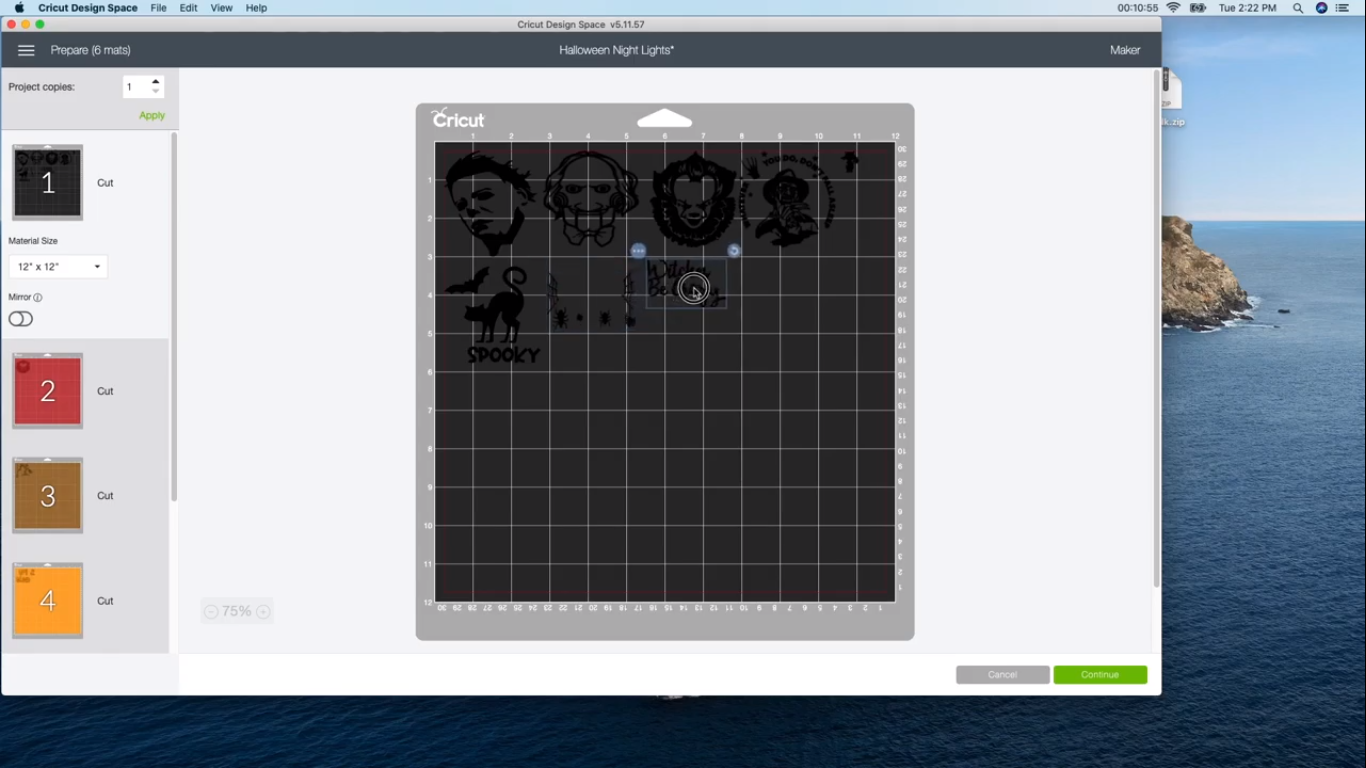Increase project copies with up arrow
This screenshot has height=768, width=1366.
click(x=155, y=81)
